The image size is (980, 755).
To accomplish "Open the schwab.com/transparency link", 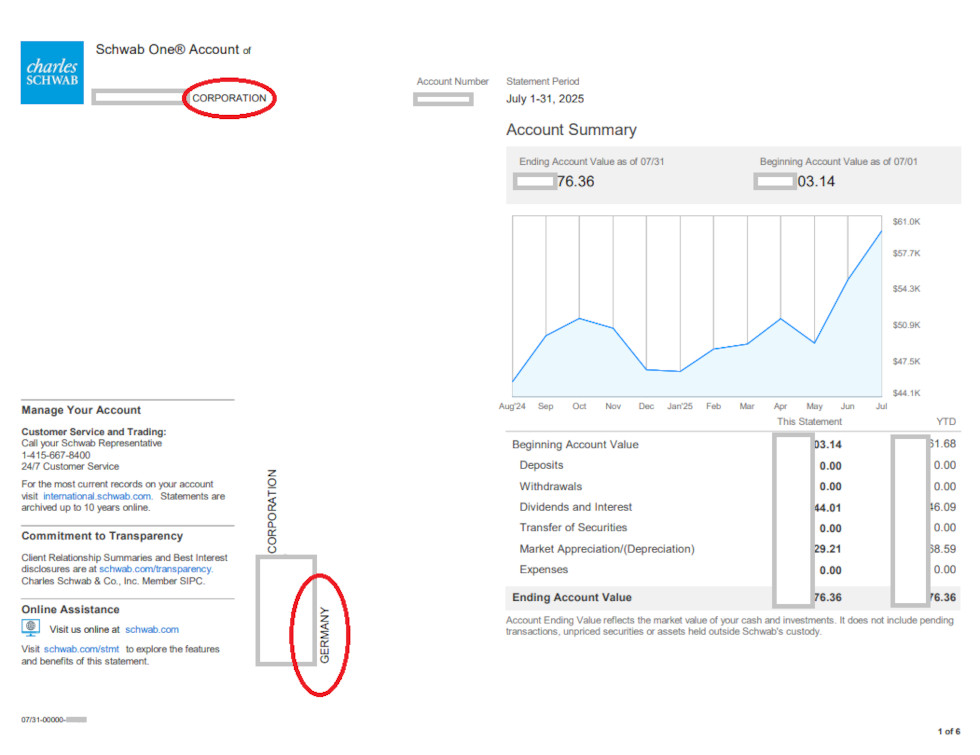I will pos(156,569).
